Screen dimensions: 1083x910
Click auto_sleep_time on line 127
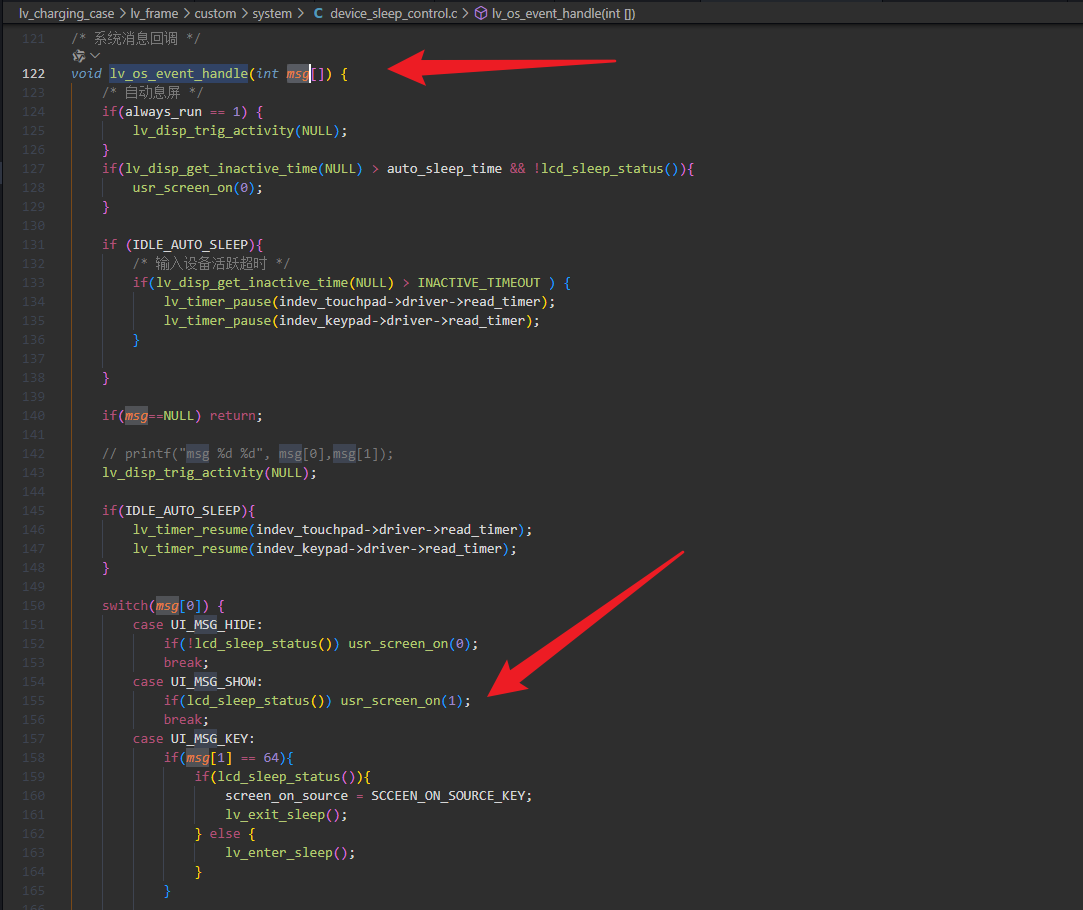(444, 168)
